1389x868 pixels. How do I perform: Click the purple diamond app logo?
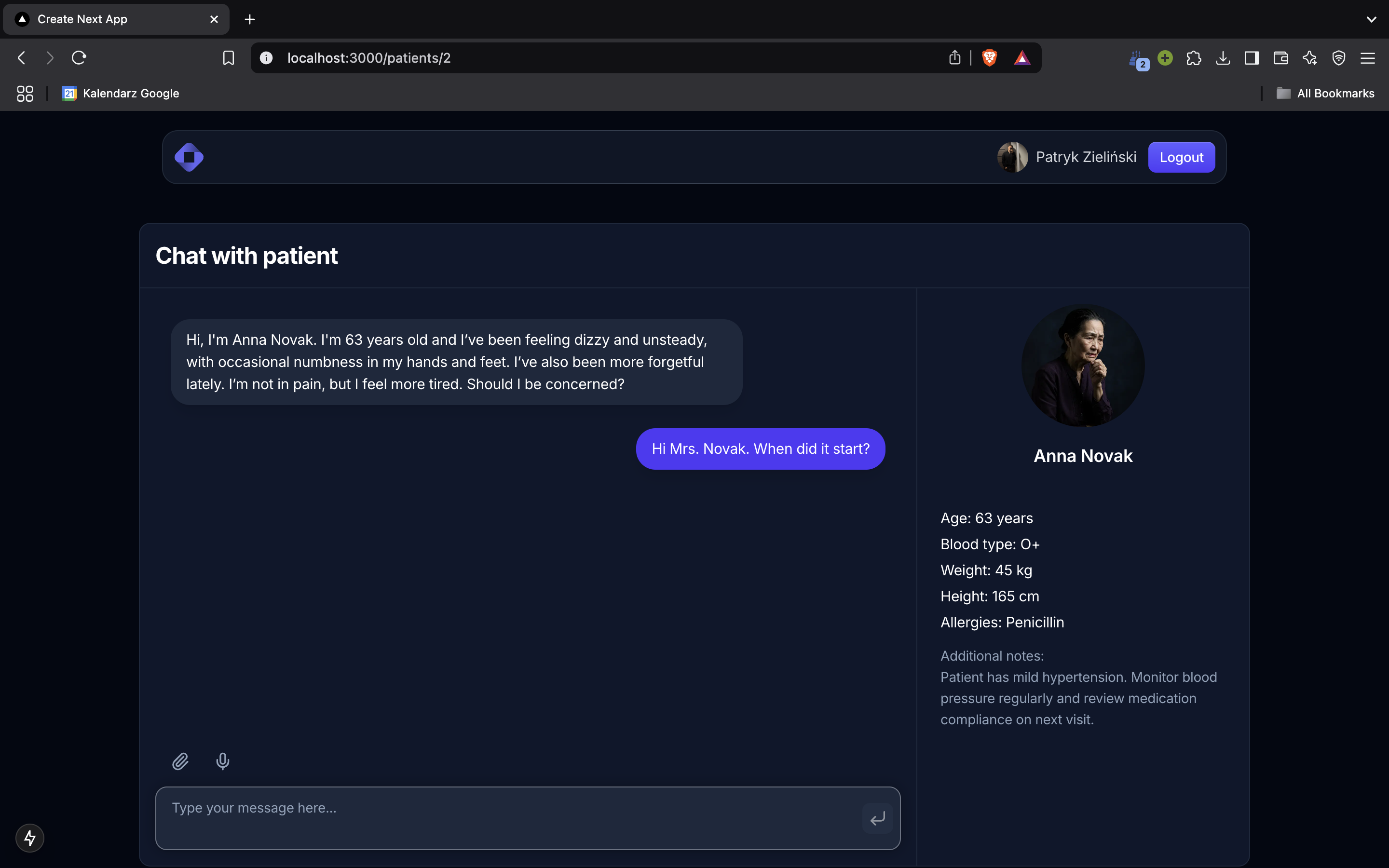pos(189,157)
